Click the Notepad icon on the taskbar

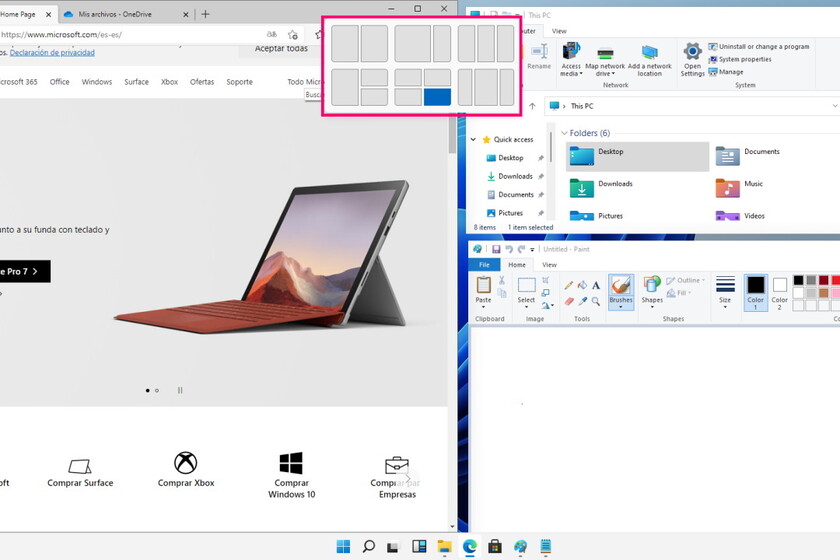pyautogui.click(x=545, y=546)
